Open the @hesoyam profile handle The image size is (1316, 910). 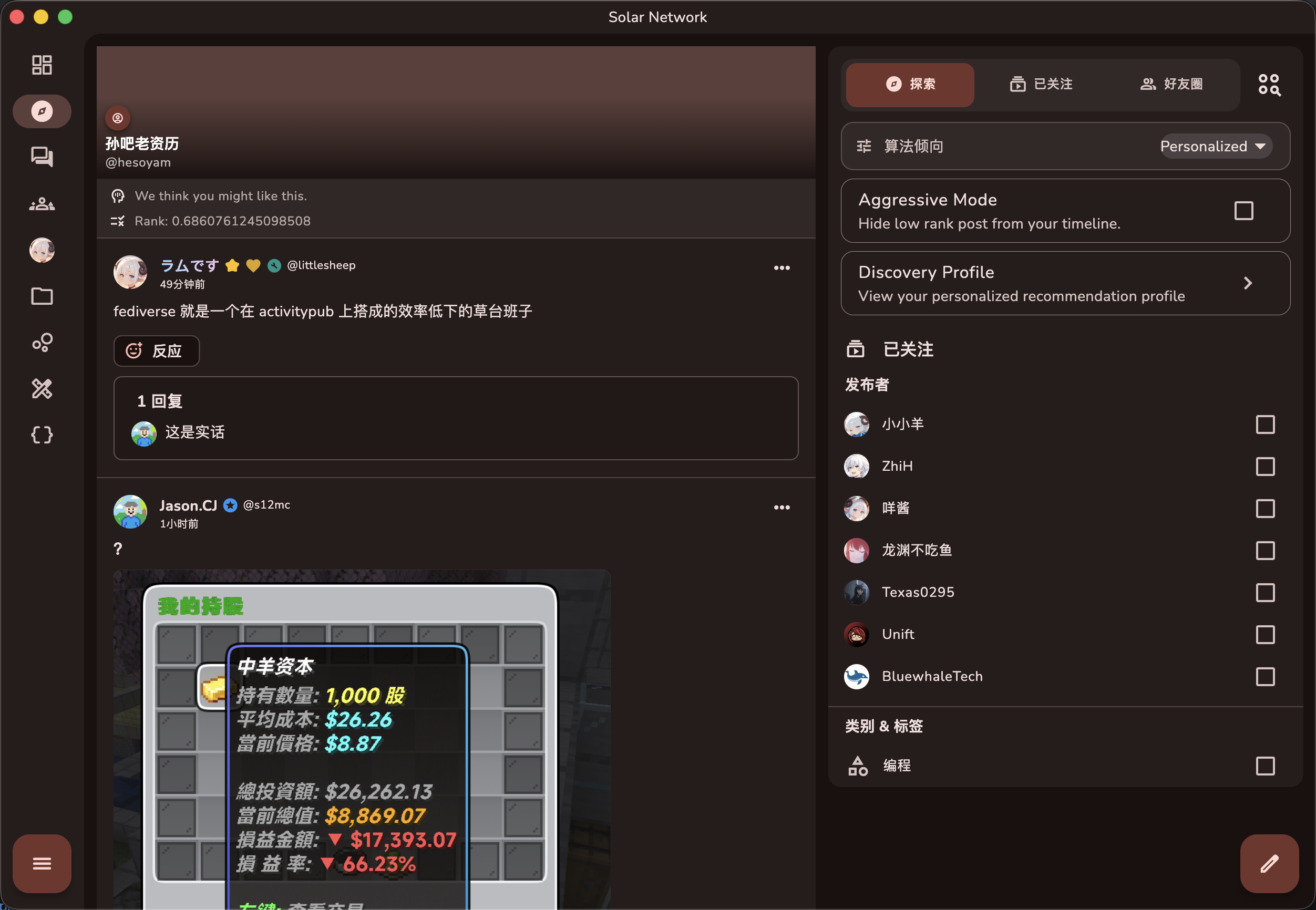[138, 162]
